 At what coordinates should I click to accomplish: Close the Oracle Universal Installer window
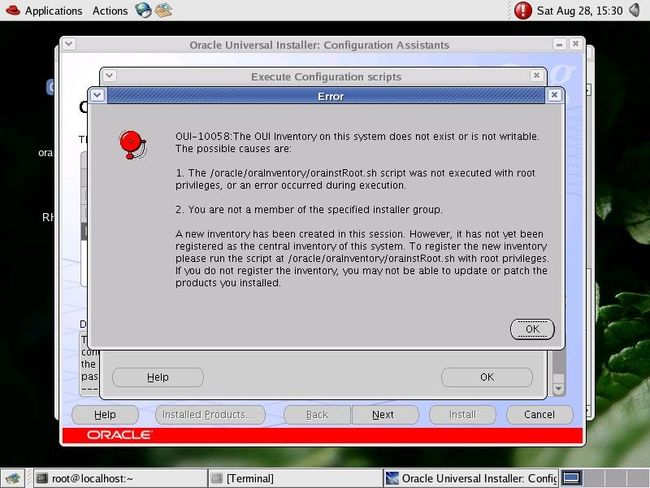[x=575, y=44]
